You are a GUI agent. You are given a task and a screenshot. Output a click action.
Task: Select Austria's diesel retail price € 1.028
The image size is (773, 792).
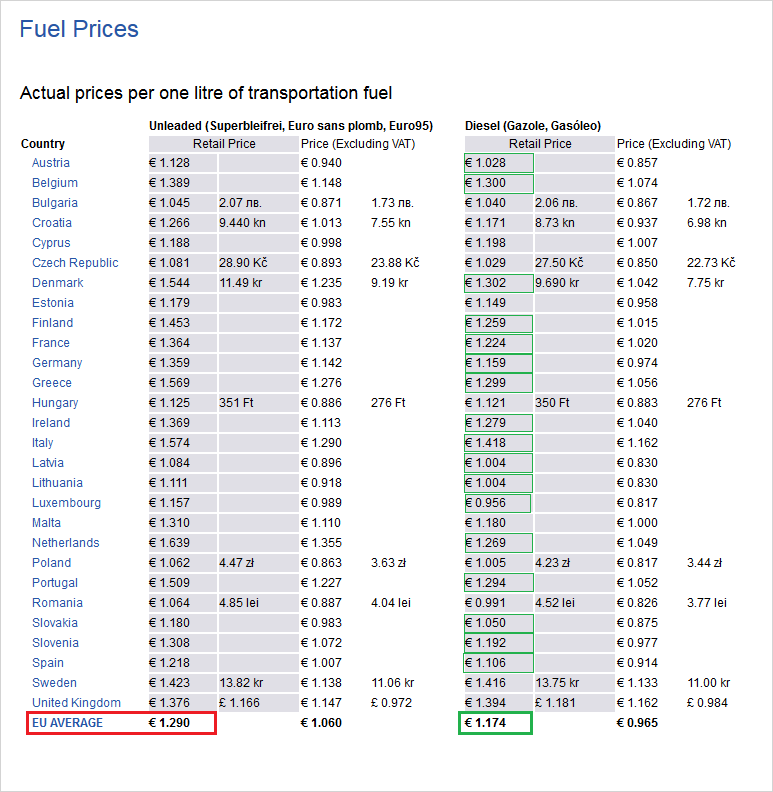click(499, 163)
